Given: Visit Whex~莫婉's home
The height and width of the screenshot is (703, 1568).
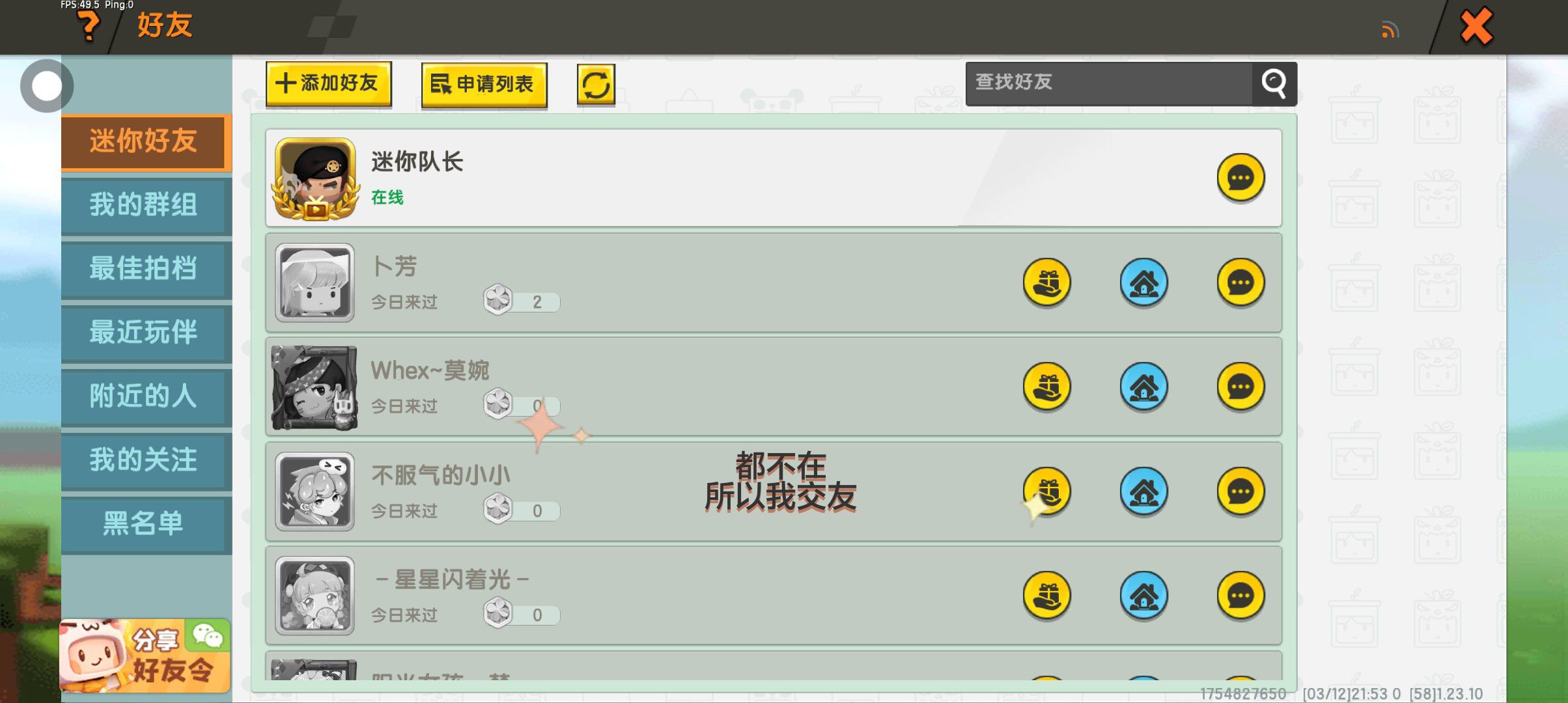Looking at the screenshot, I should pos(1143,387).
